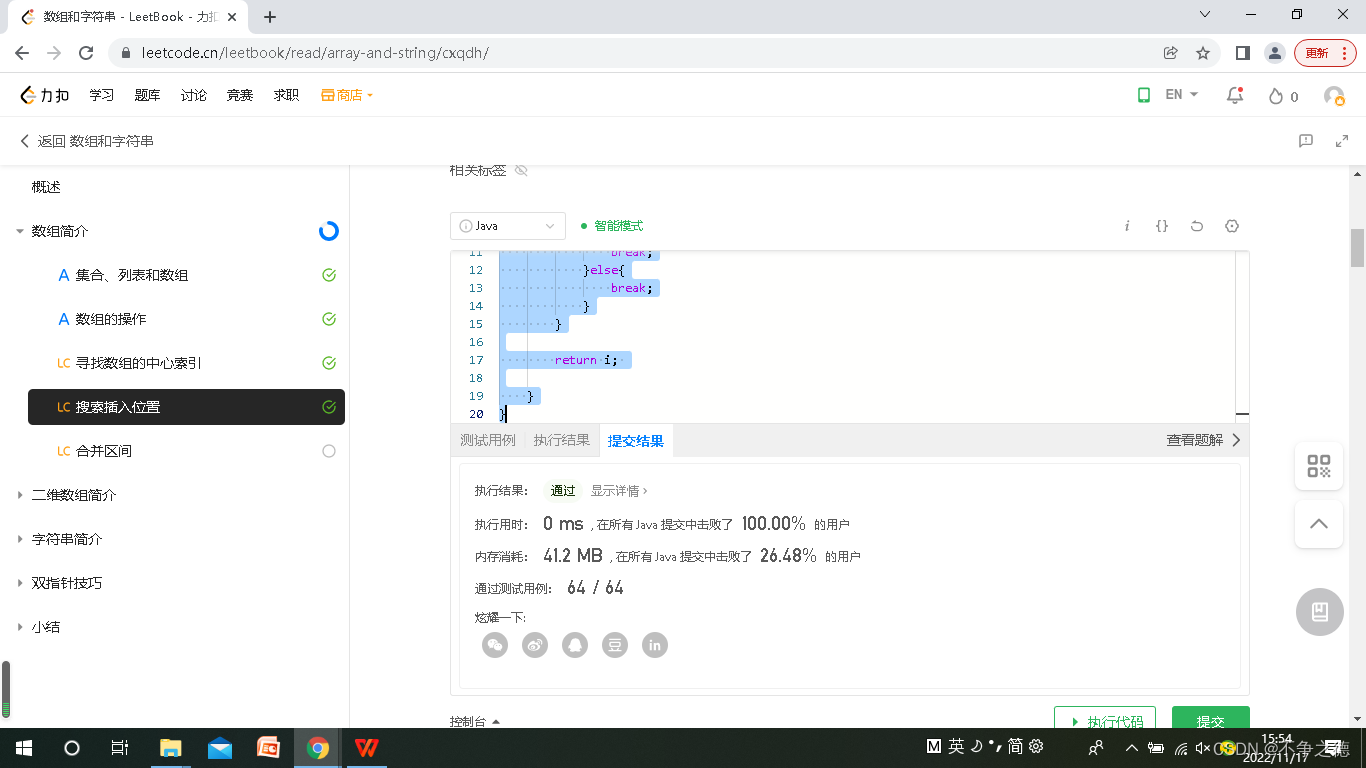The width and height of the screenshot is (1366, 768).
Task: Share result to QQ
Action: [x=575, y=645]
